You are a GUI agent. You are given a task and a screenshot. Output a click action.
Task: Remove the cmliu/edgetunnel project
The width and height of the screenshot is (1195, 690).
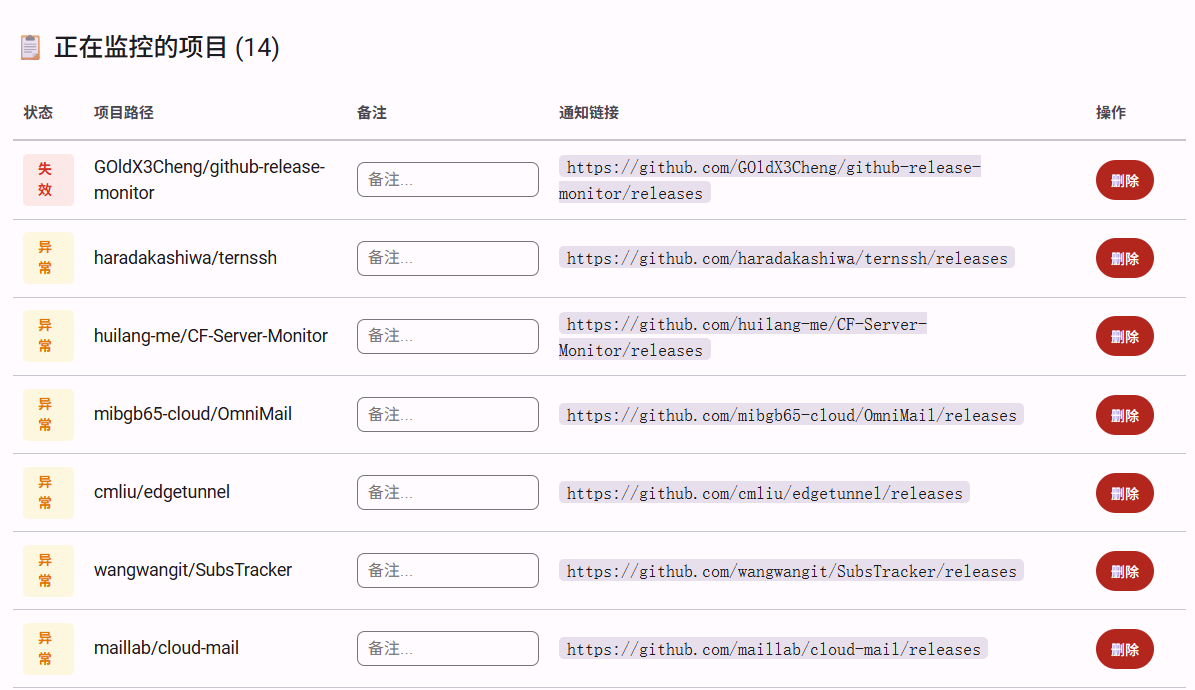1124,493
